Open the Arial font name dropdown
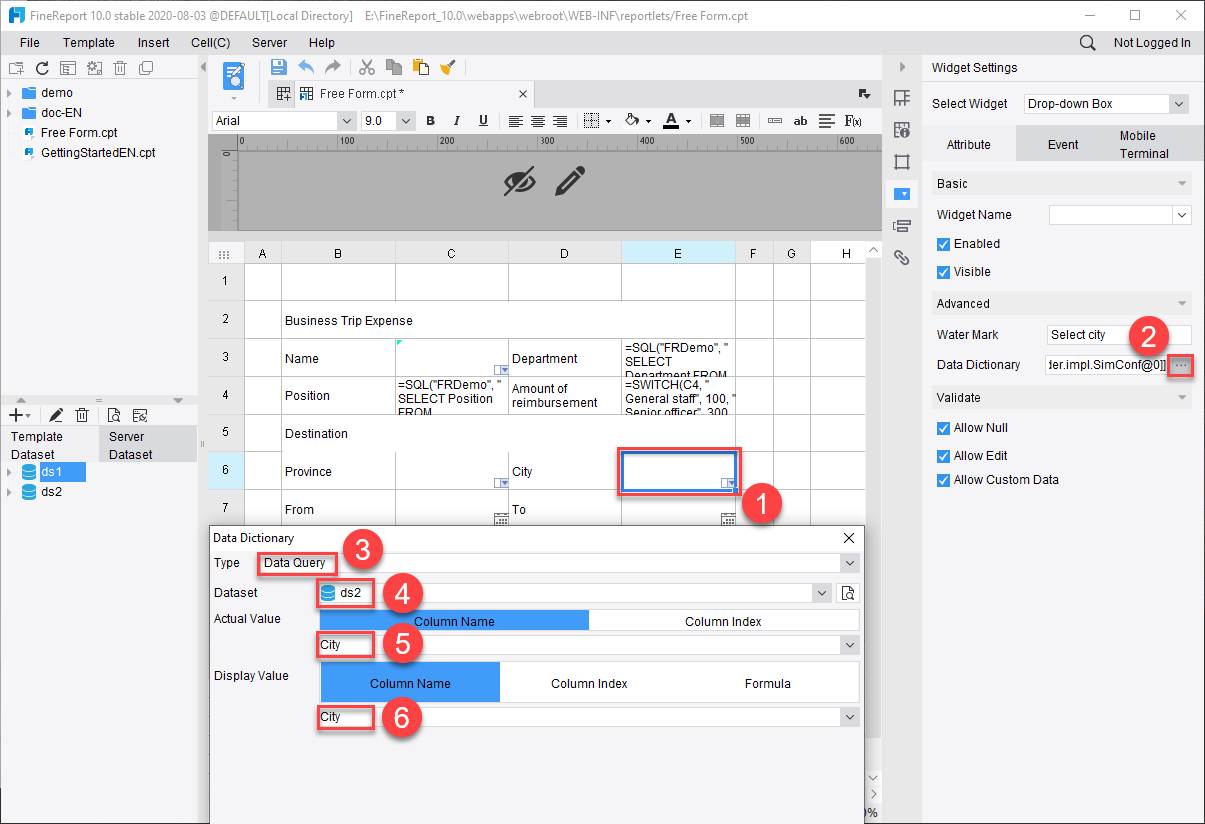The image size is (1205, 824). pos(347,121)
